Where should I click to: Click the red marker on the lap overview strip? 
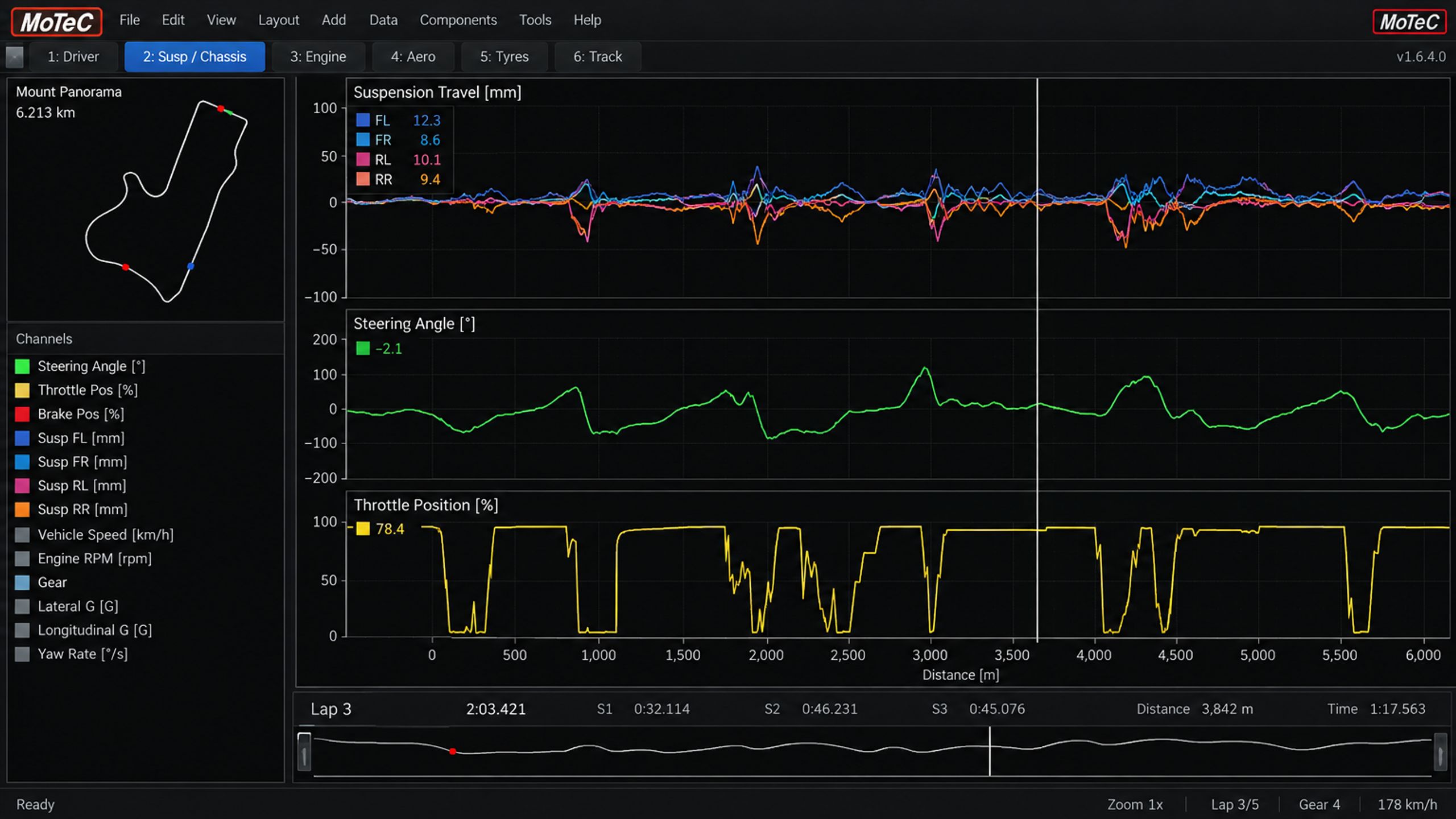[x=453, y=751]
